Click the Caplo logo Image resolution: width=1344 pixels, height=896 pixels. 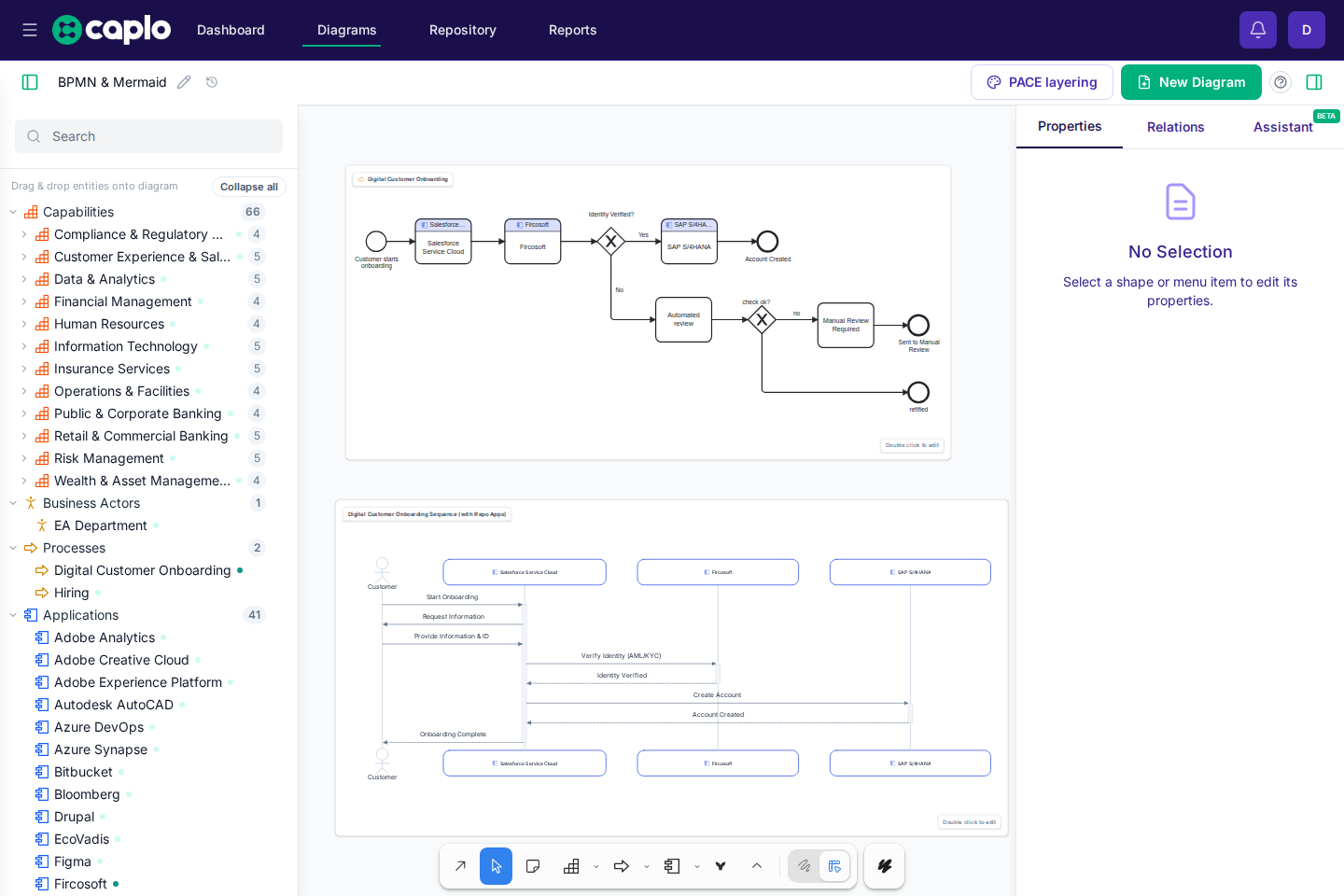(112, 30)
